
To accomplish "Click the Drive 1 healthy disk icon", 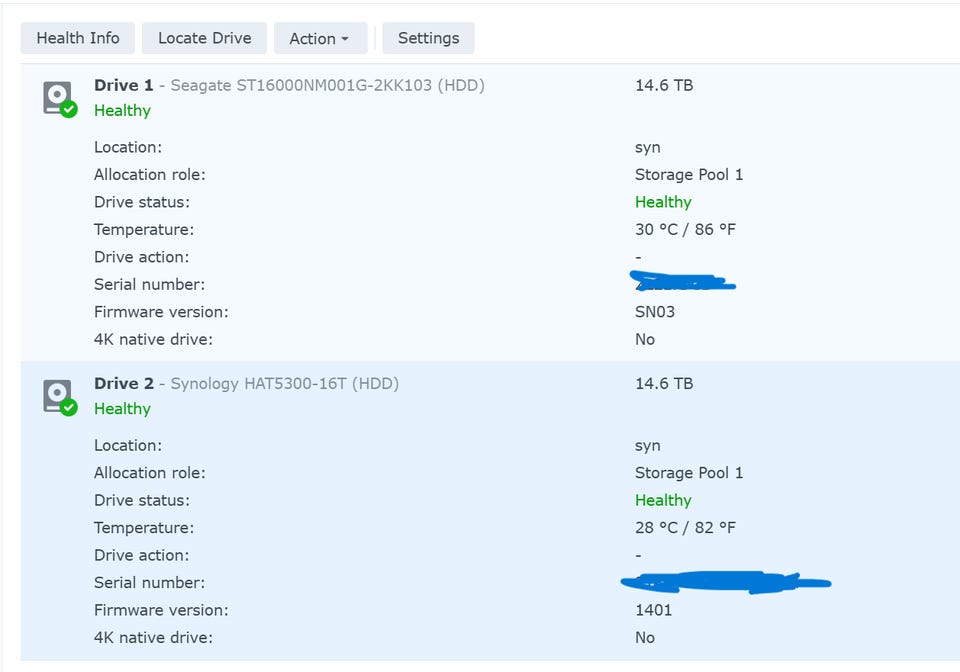I will [60, 99].
